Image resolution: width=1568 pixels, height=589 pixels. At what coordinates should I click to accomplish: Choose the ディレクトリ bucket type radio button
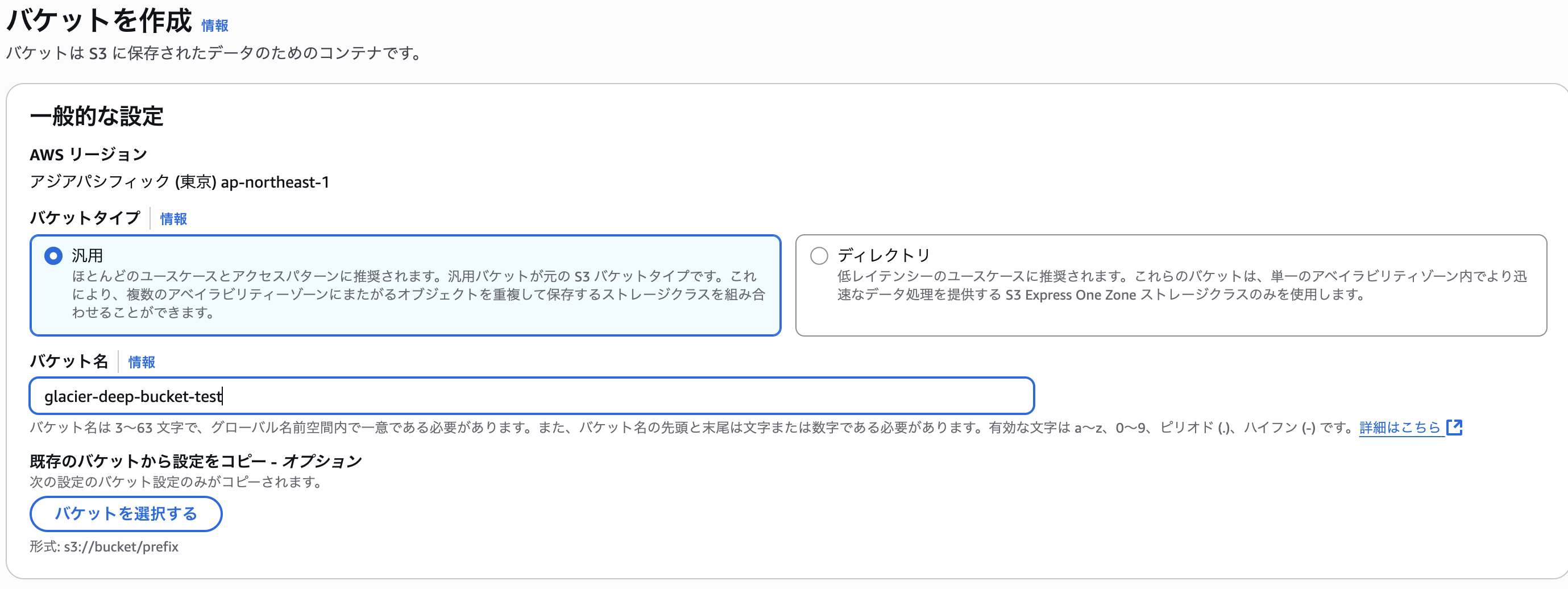pyautogui.click(x=819, y=256)
